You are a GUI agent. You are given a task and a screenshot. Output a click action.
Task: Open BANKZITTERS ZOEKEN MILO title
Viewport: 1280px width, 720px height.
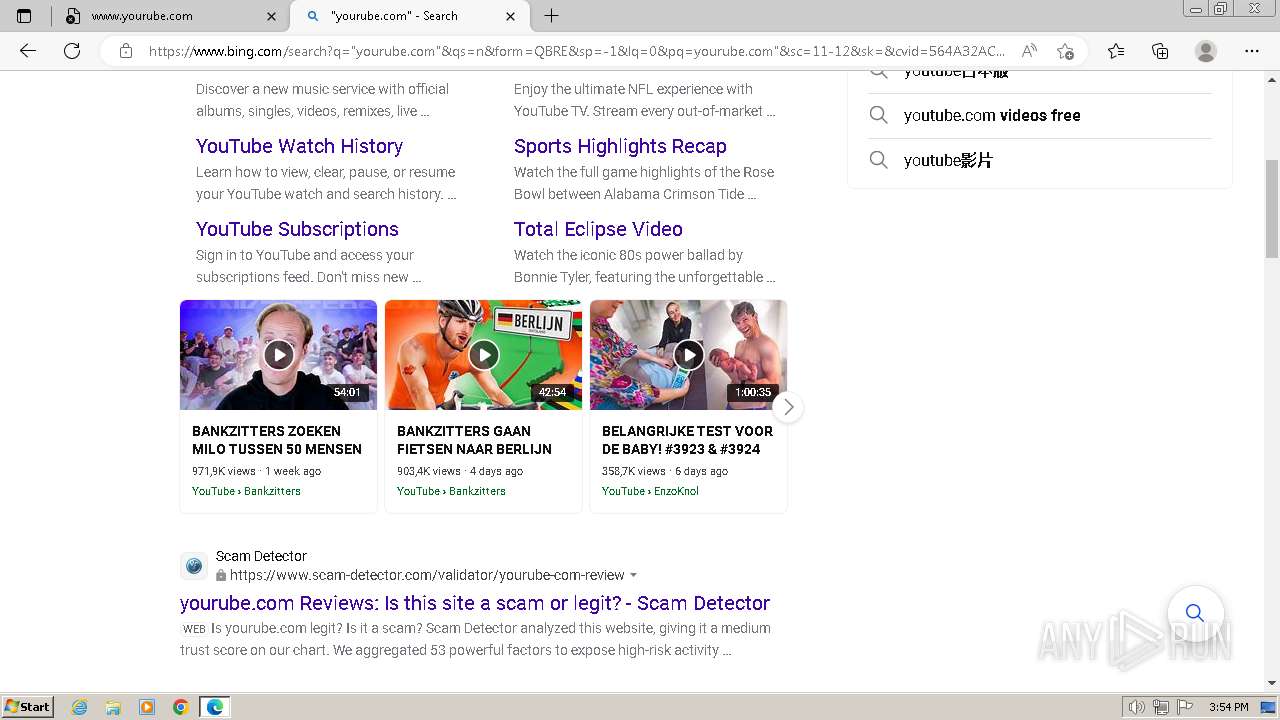[277, 440]
